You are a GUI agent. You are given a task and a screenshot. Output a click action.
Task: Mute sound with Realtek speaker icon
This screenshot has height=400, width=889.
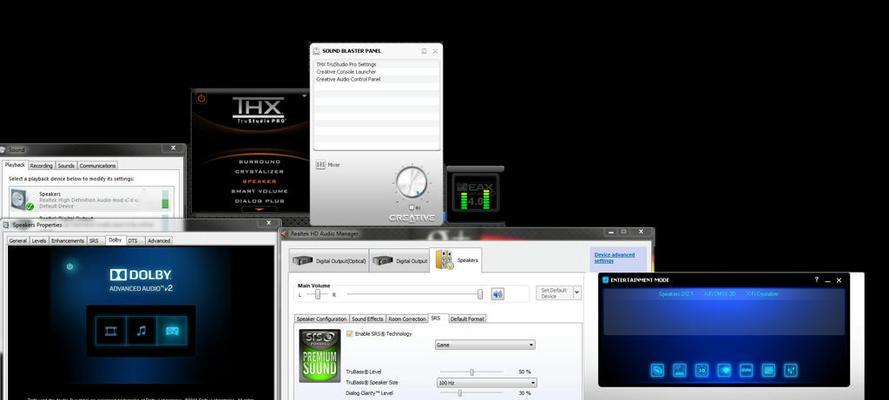click(497, 294)
